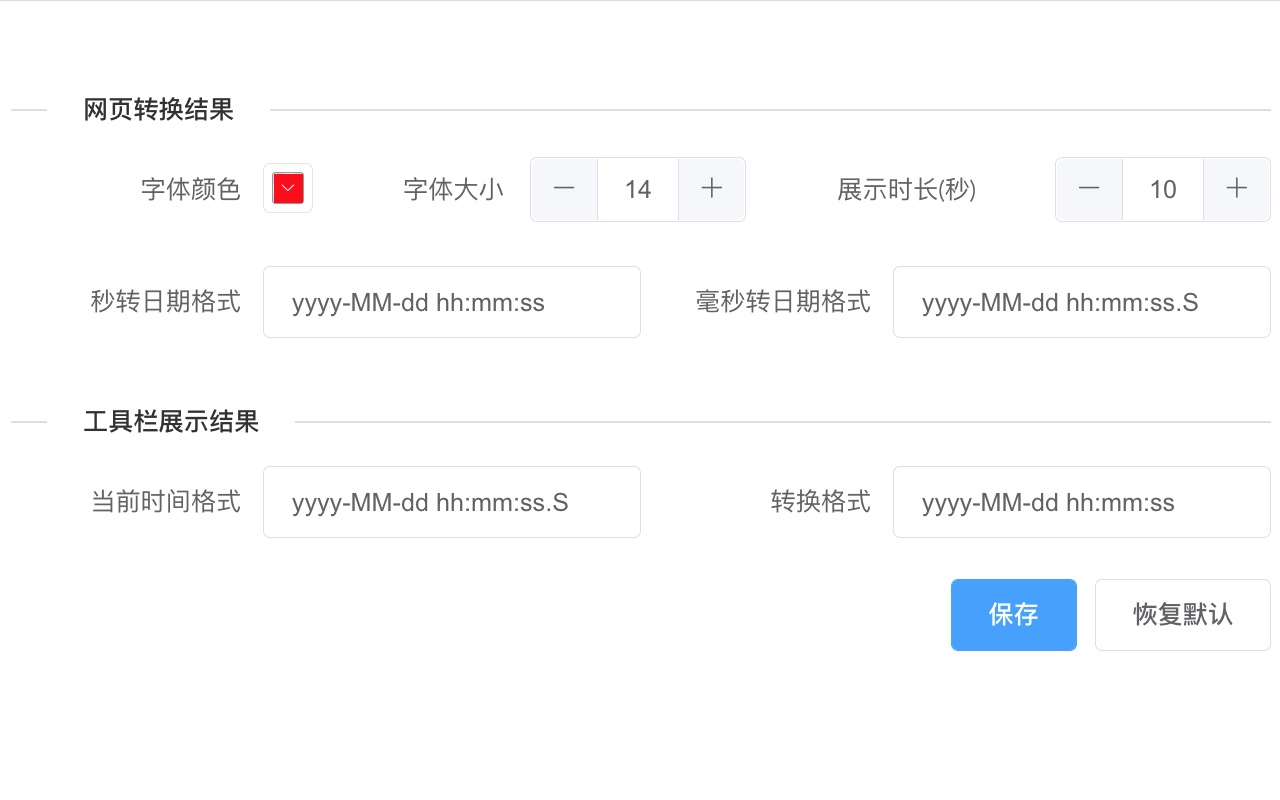Click the minus icon to decrease display duration
The width and height of the screenshot is (1280, 800).
[x=1088, y=189]
